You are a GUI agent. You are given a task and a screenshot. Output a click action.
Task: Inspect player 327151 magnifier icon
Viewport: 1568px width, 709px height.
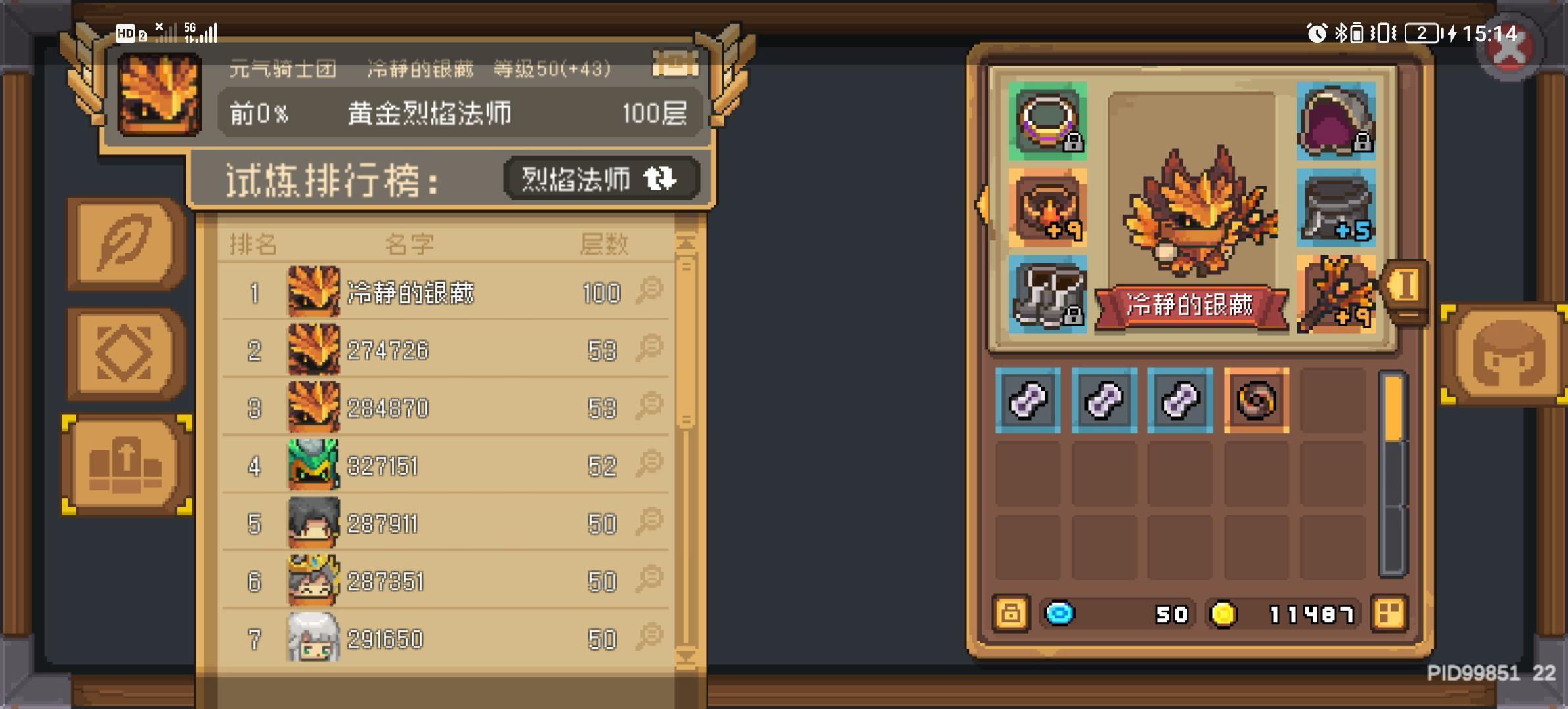pyautogui.click(x=649, y=464)
